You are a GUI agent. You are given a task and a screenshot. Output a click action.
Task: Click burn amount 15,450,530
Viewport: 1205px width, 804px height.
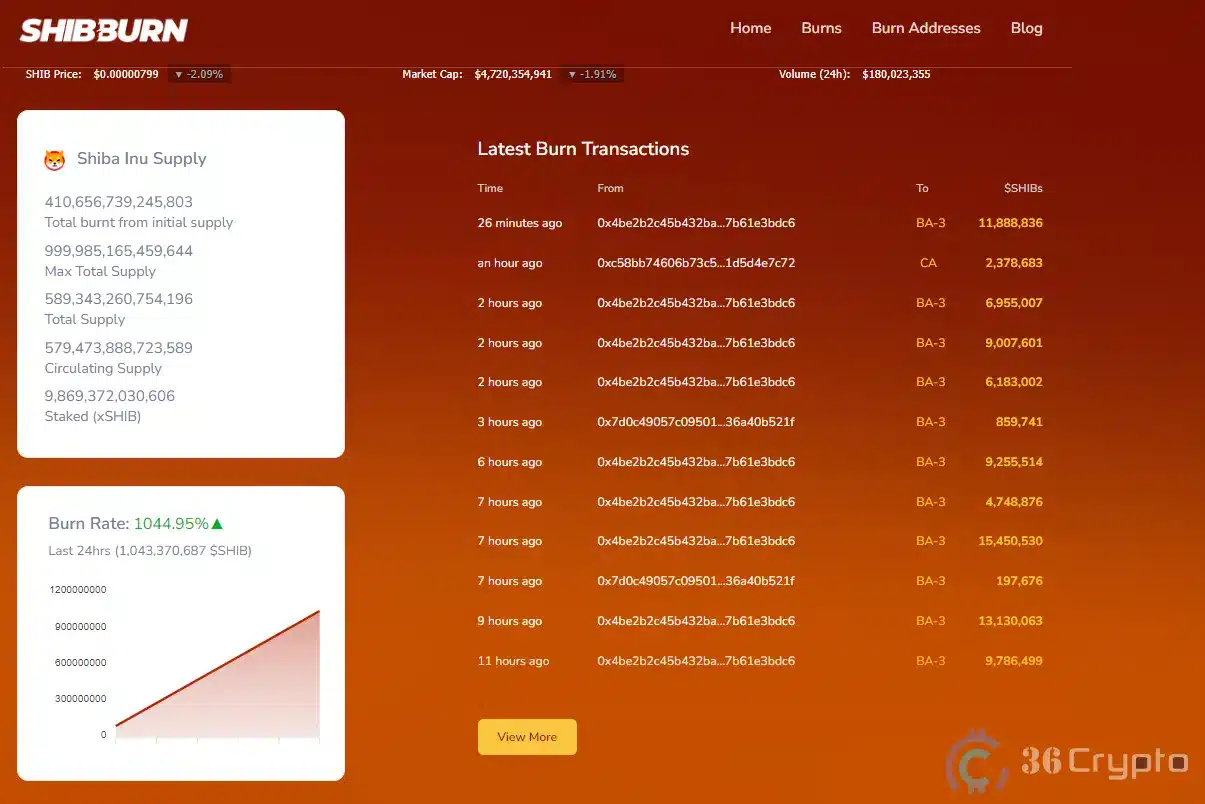1010,541
